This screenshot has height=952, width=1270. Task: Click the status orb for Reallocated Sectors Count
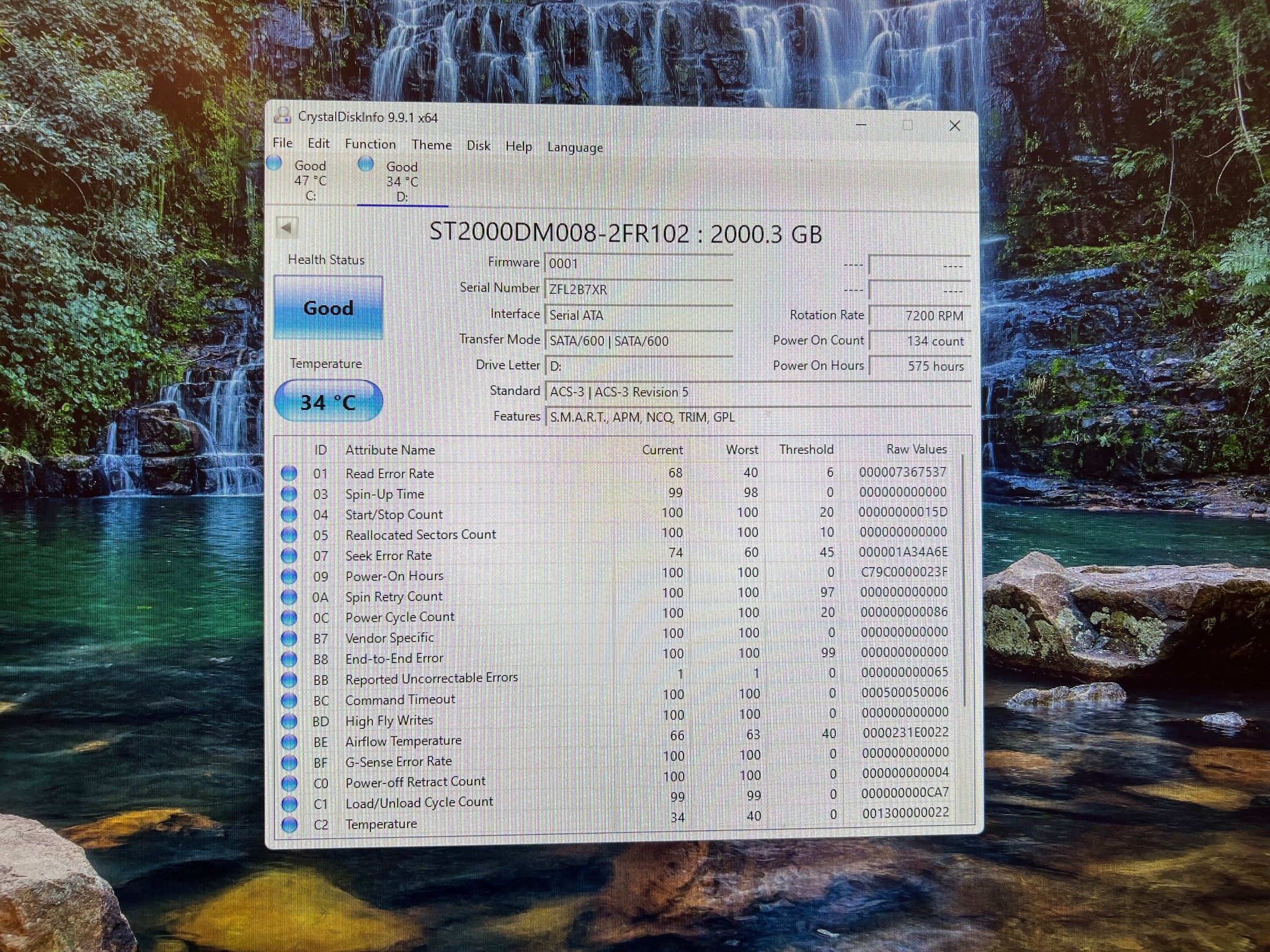click(289, 535)
